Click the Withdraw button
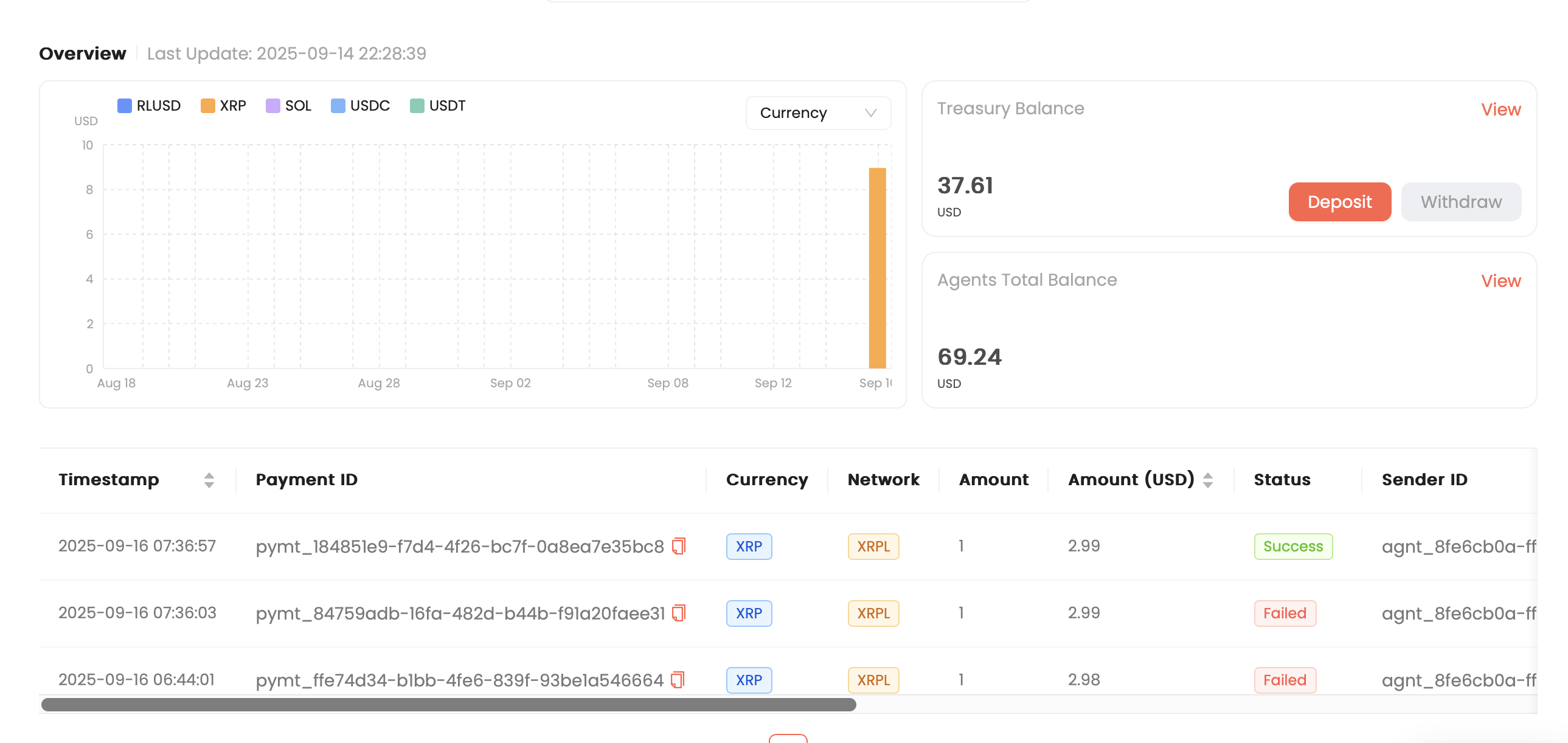Screen dimensions: 1568x743 coord(1461,202)
